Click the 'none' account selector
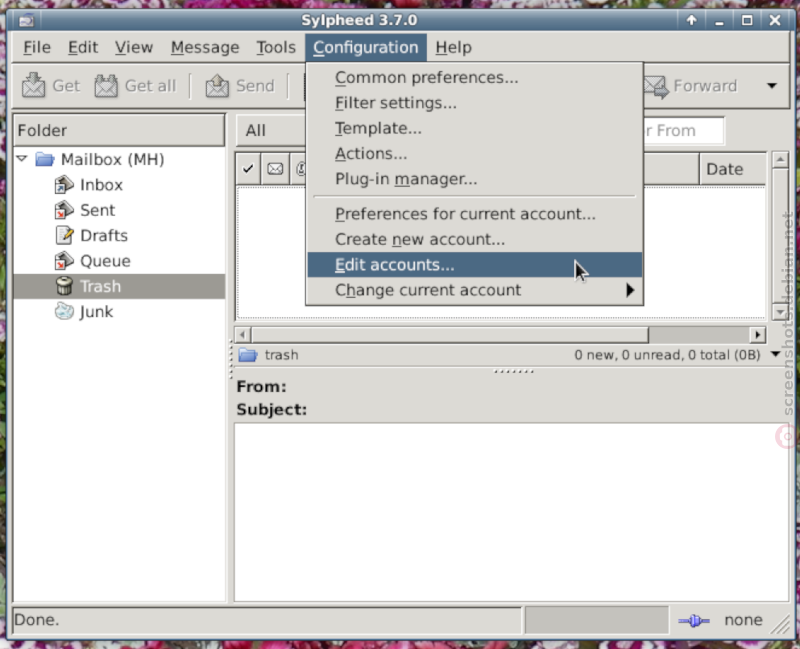Image resolution: width=800 pixels, height=649 pixels. 743,620
